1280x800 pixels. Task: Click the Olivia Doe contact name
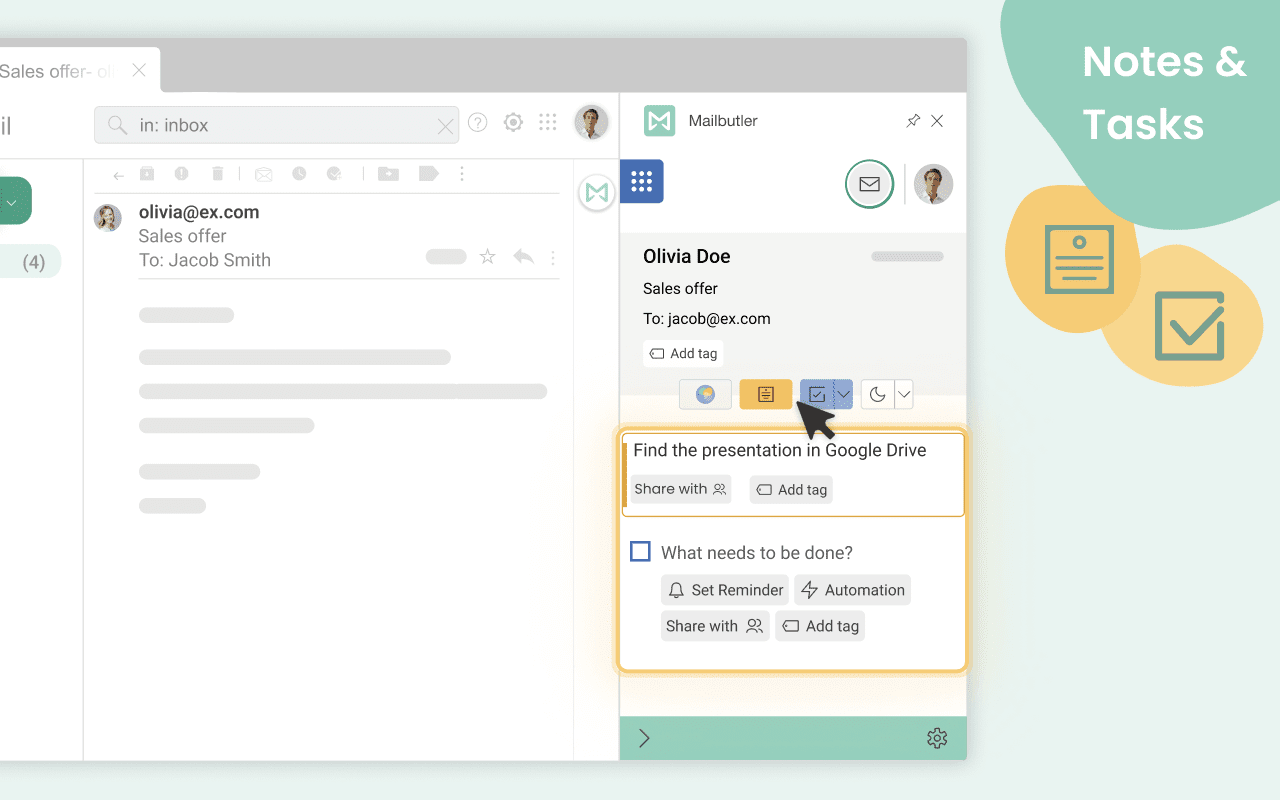(687, 256)
